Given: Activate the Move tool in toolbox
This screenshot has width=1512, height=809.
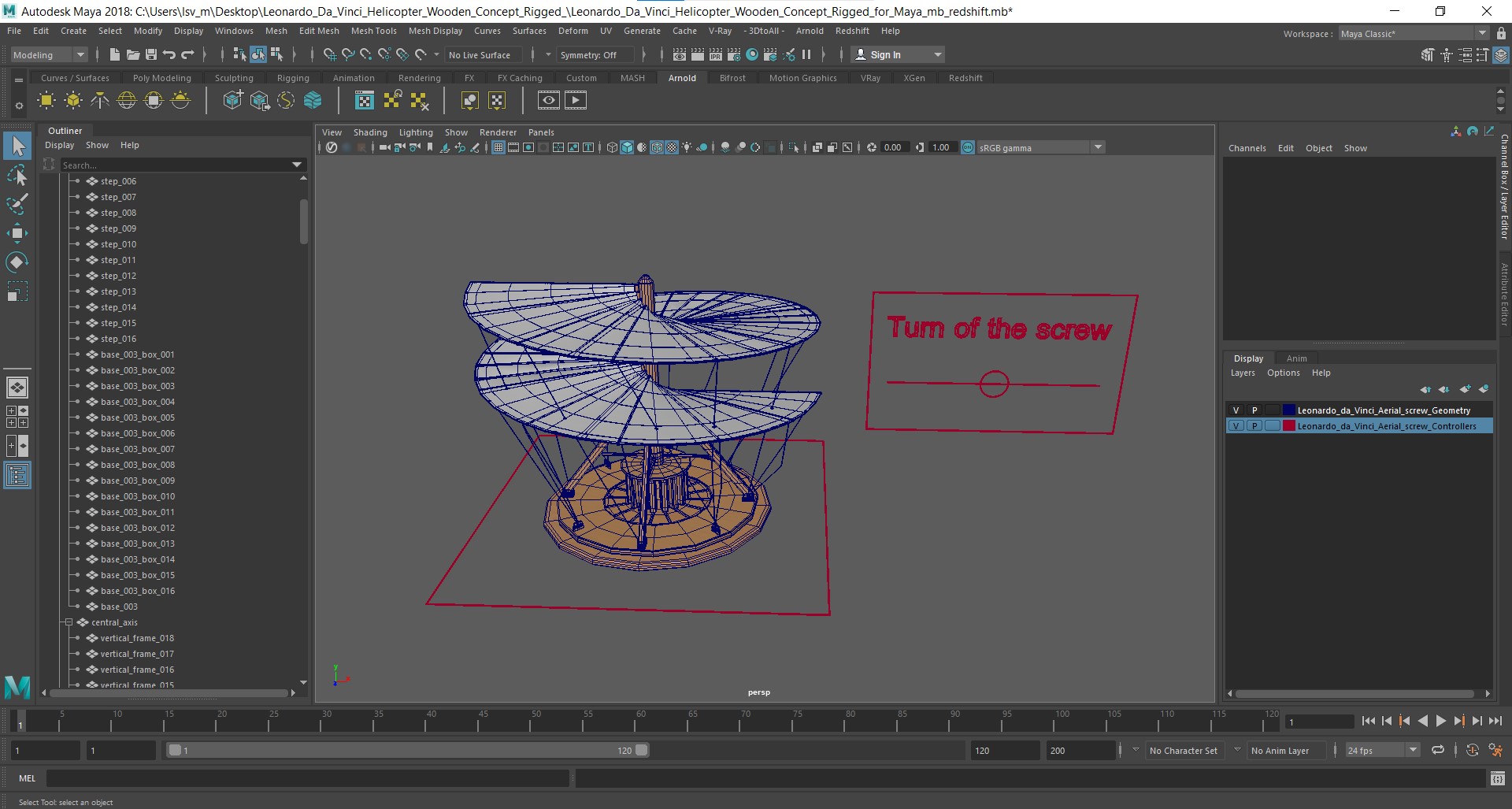Looking at the screenshot, I should click(17, 233).
